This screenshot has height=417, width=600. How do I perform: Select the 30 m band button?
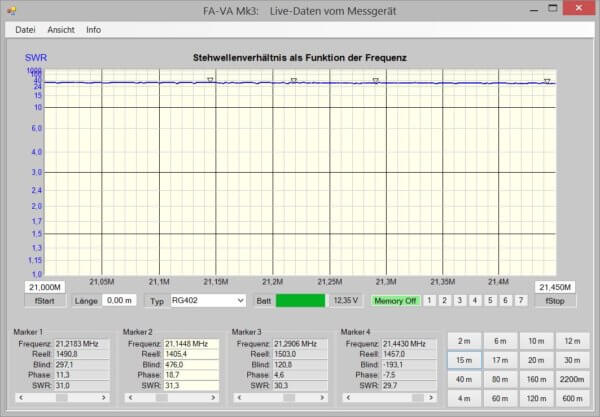click(572, 360)
